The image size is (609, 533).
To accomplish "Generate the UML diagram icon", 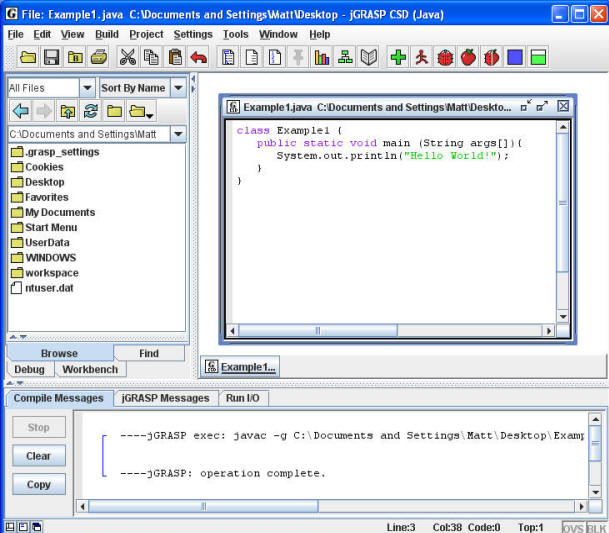I will pos(345,57).
